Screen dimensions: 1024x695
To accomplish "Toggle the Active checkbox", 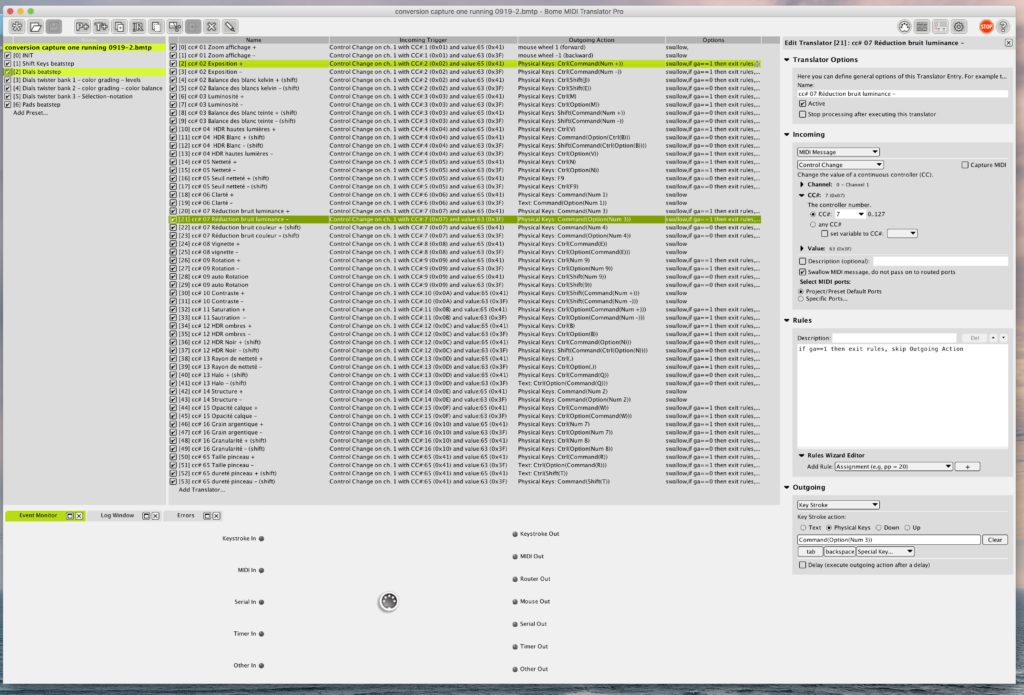I will pyautogui.click(x=803, y=104).
